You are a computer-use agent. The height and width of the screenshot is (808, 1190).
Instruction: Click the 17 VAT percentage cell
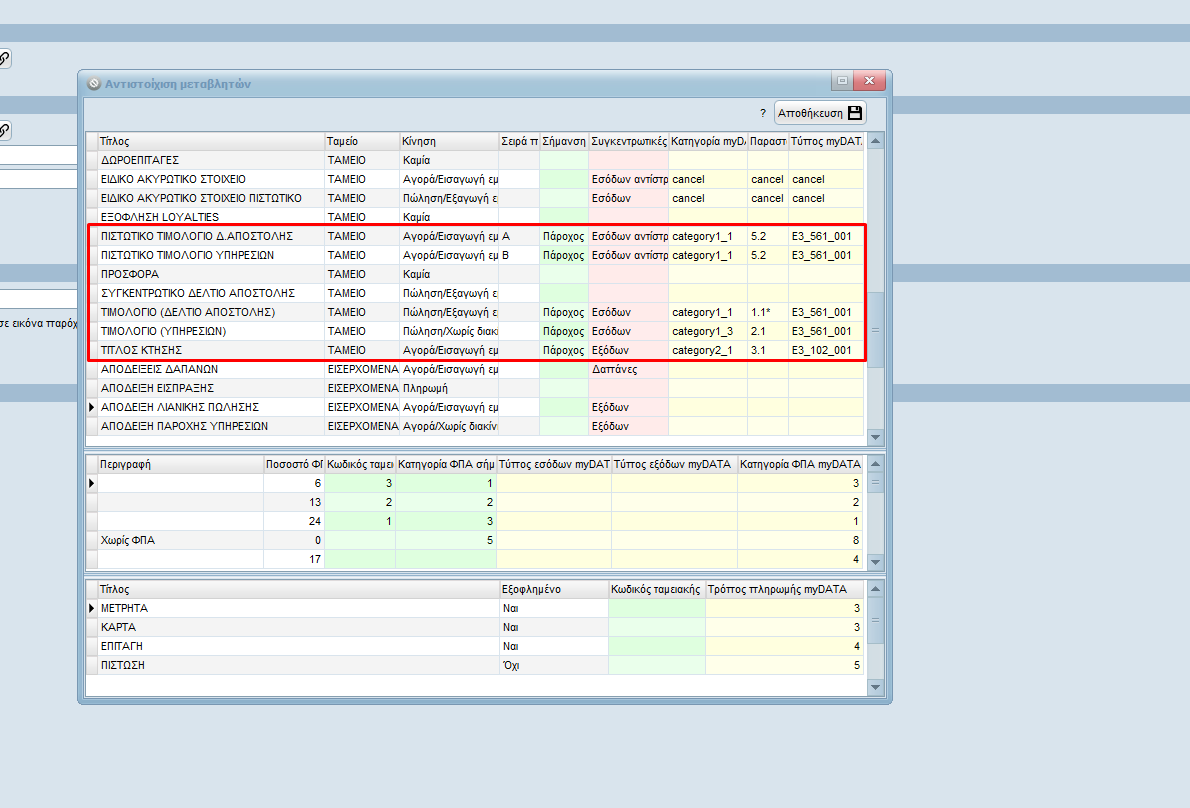(294, 559)
